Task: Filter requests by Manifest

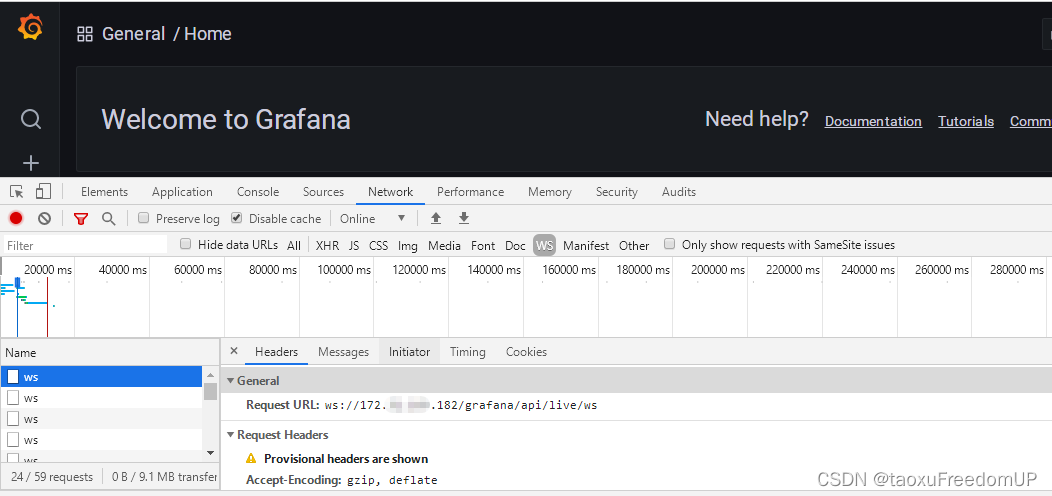Action: click(586, 246)
